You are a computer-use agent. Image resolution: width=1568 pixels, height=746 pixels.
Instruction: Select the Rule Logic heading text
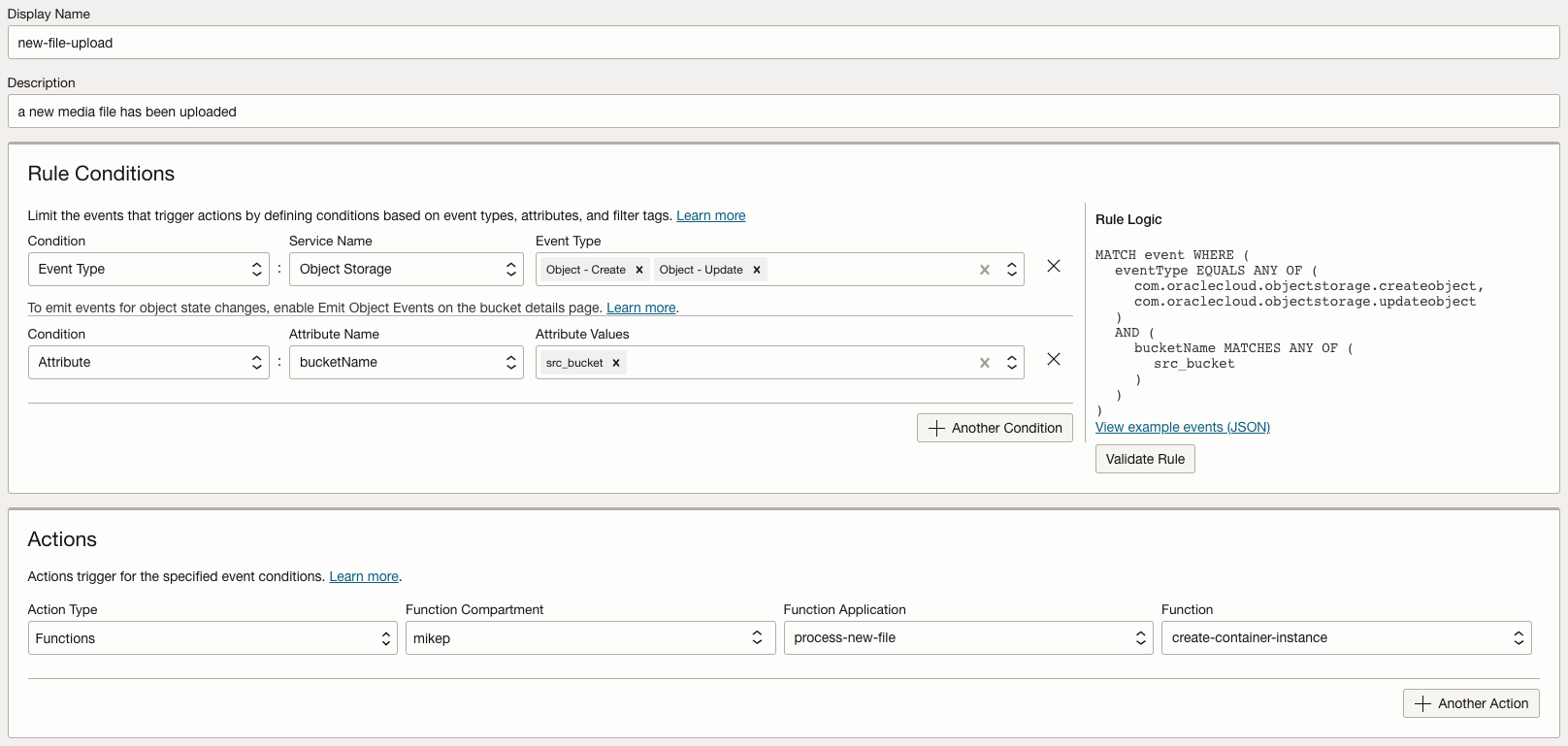click(1128, 219)
